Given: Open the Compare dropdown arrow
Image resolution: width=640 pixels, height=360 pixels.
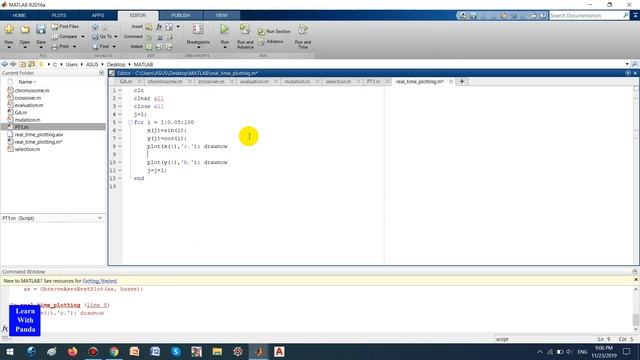Looking at the screenshot, I should pos(82,37).
